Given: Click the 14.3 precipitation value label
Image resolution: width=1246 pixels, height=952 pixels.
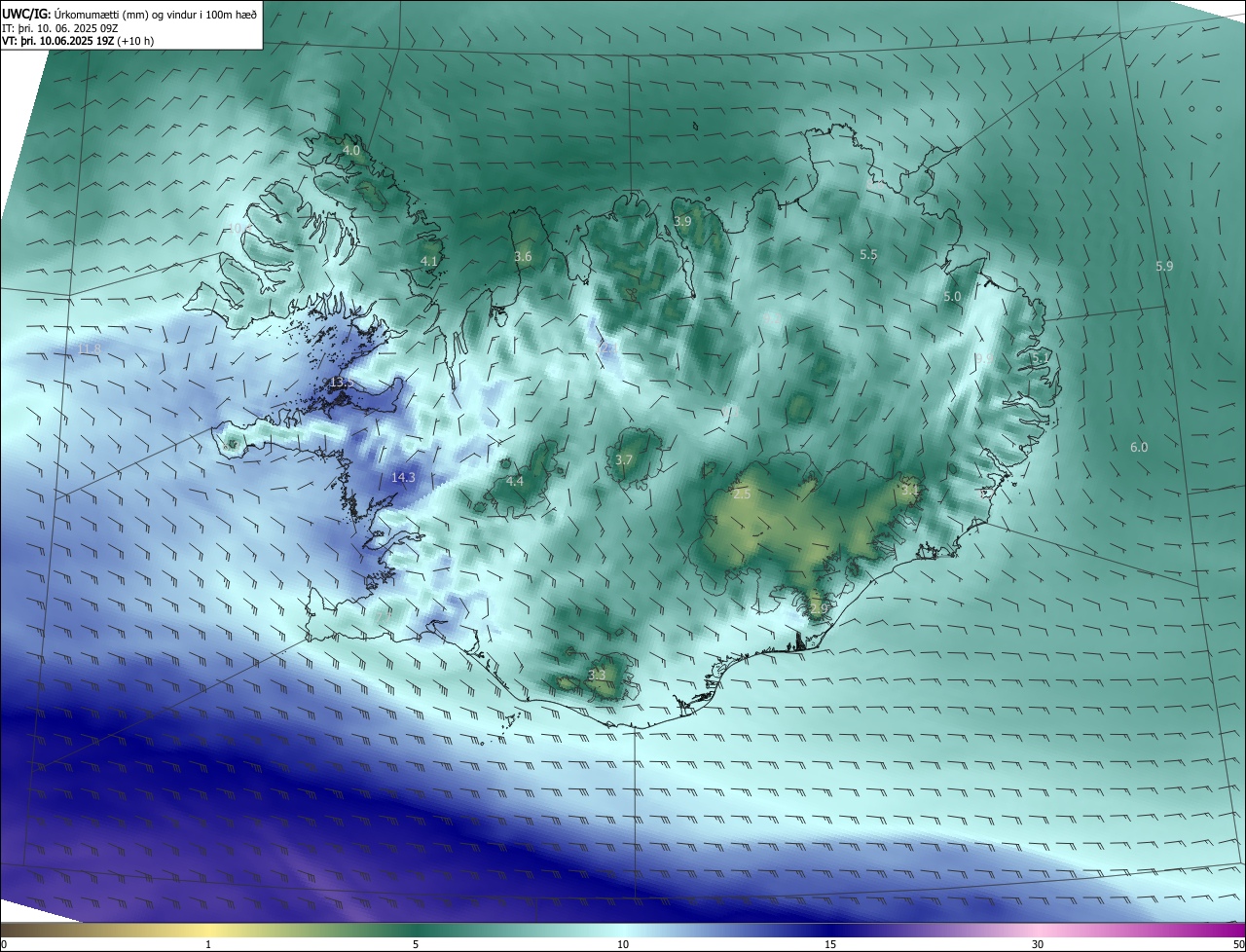Looking at the screenshot, I should click(x=403, y=477).
